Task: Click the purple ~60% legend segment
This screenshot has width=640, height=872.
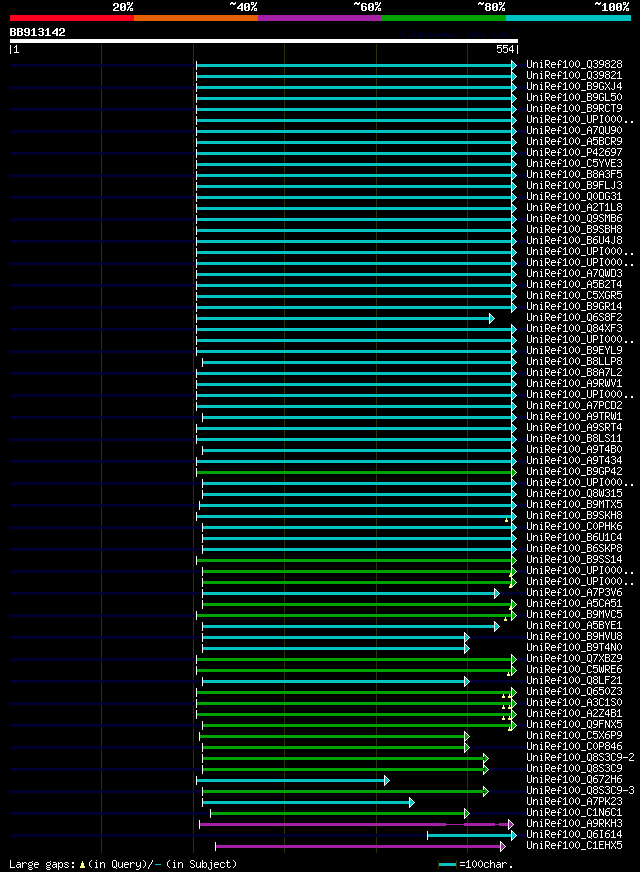Action: [320, 18]
